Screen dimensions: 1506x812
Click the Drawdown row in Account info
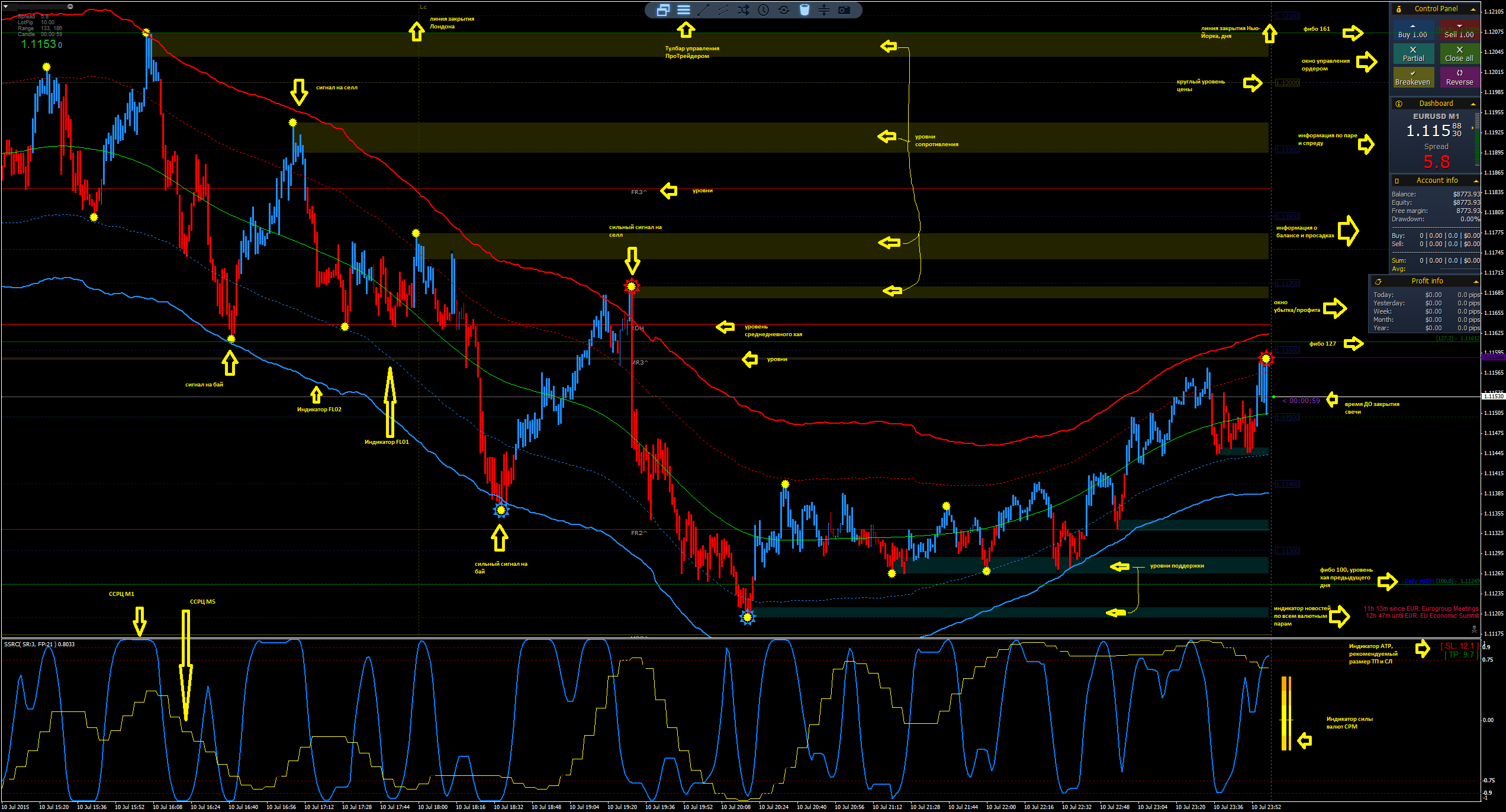[1436, 219]
